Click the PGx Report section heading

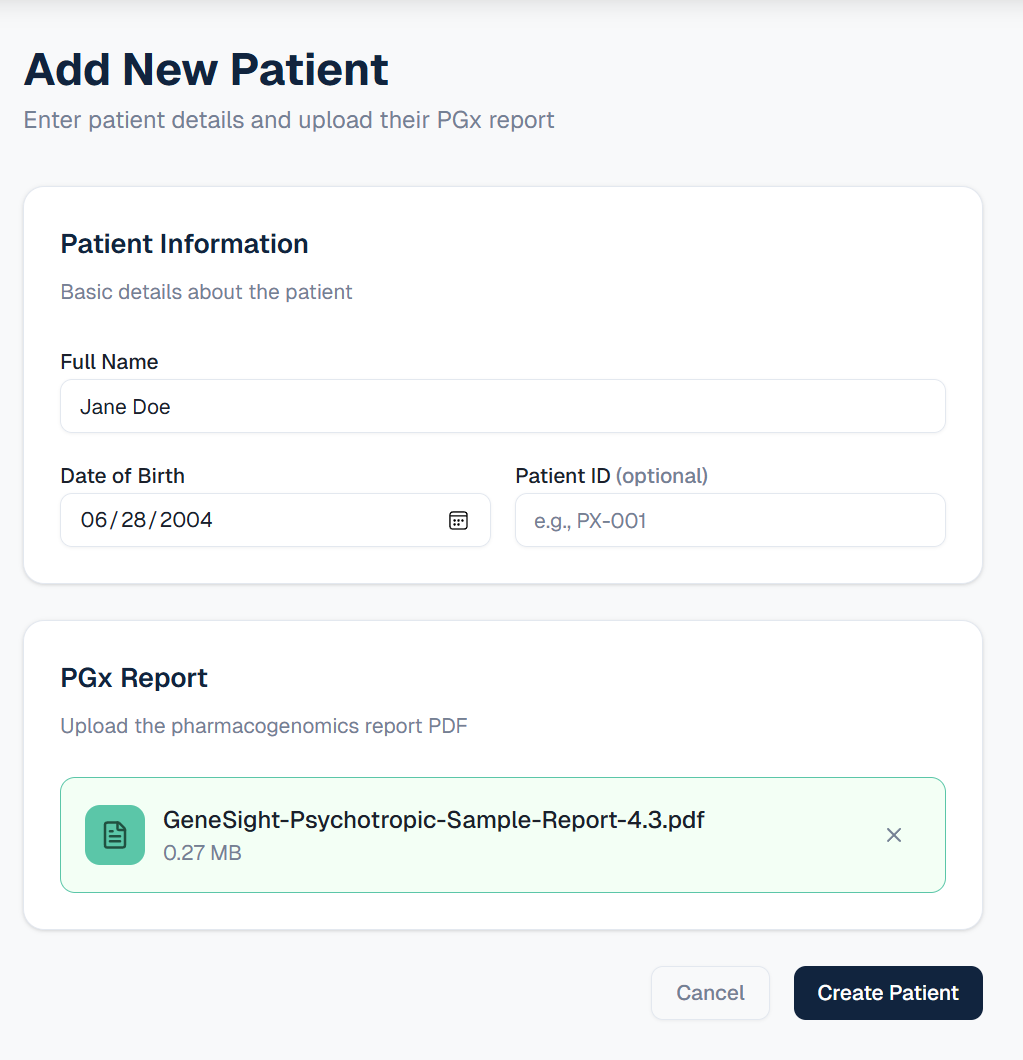134,678
